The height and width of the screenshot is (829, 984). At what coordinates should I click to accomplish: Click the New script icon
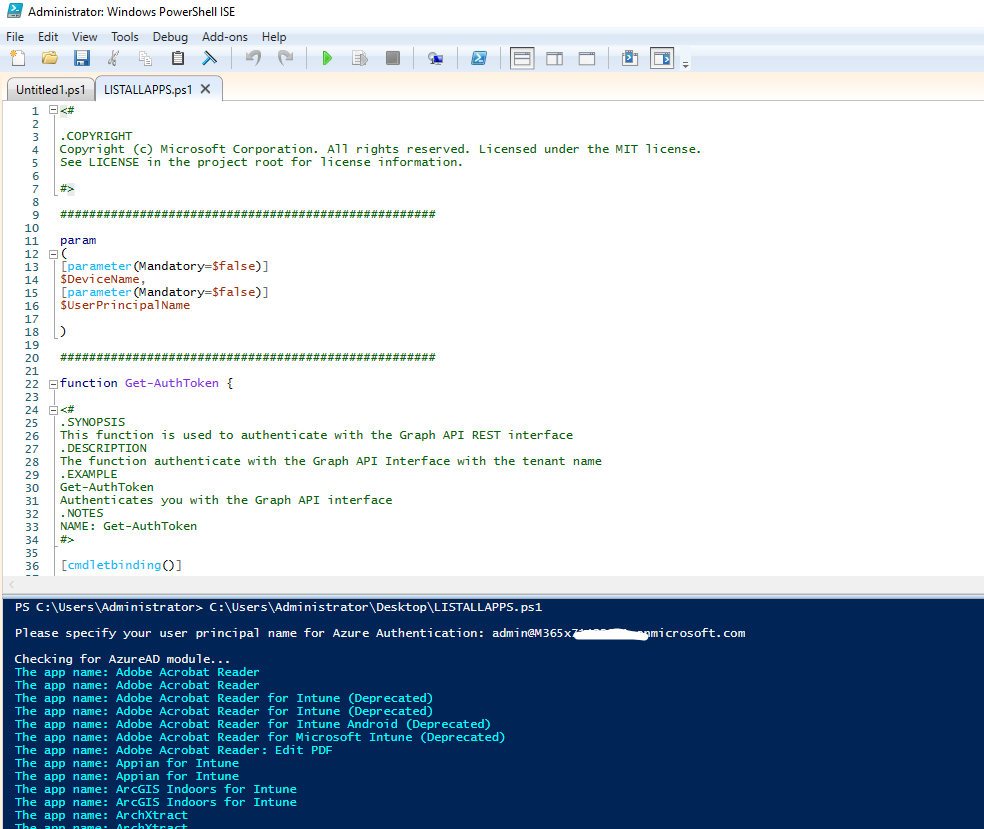pyautogui.click(x=18, y=58)
